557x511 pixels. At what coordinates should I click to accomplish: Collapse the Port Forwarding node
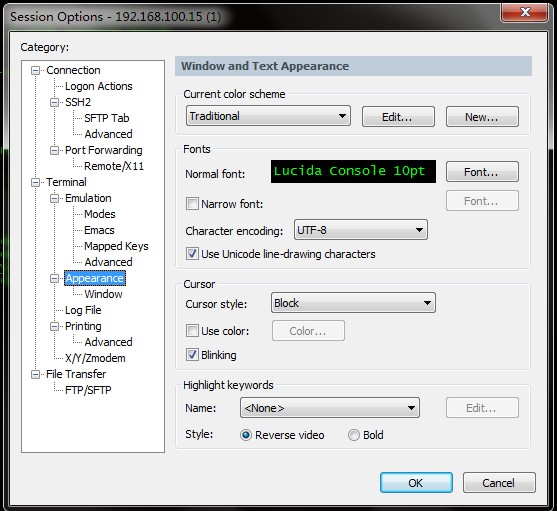tap(54, 150)
